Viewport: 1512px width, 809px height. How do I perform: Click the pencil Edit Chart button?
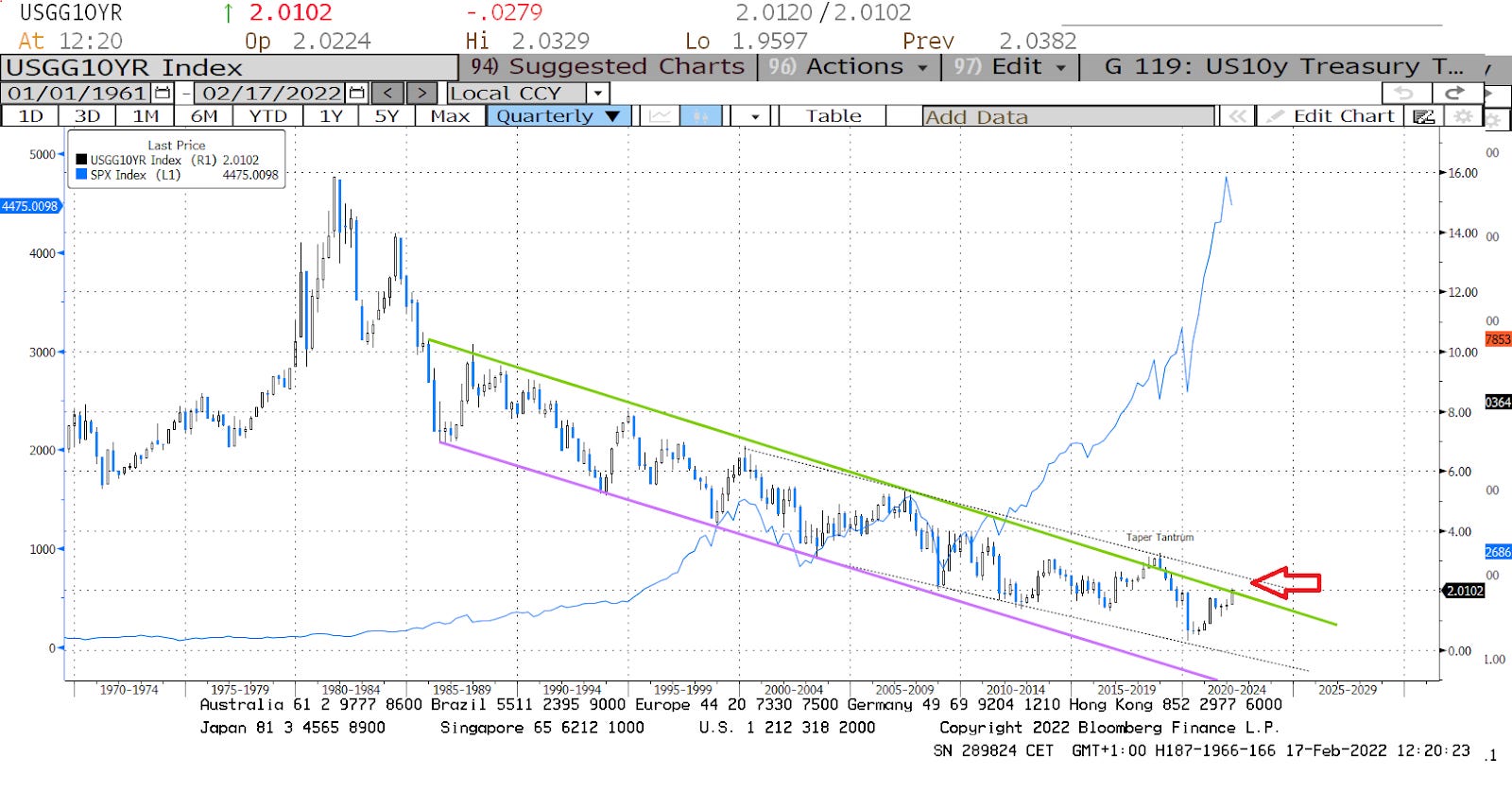[1332, 116]
